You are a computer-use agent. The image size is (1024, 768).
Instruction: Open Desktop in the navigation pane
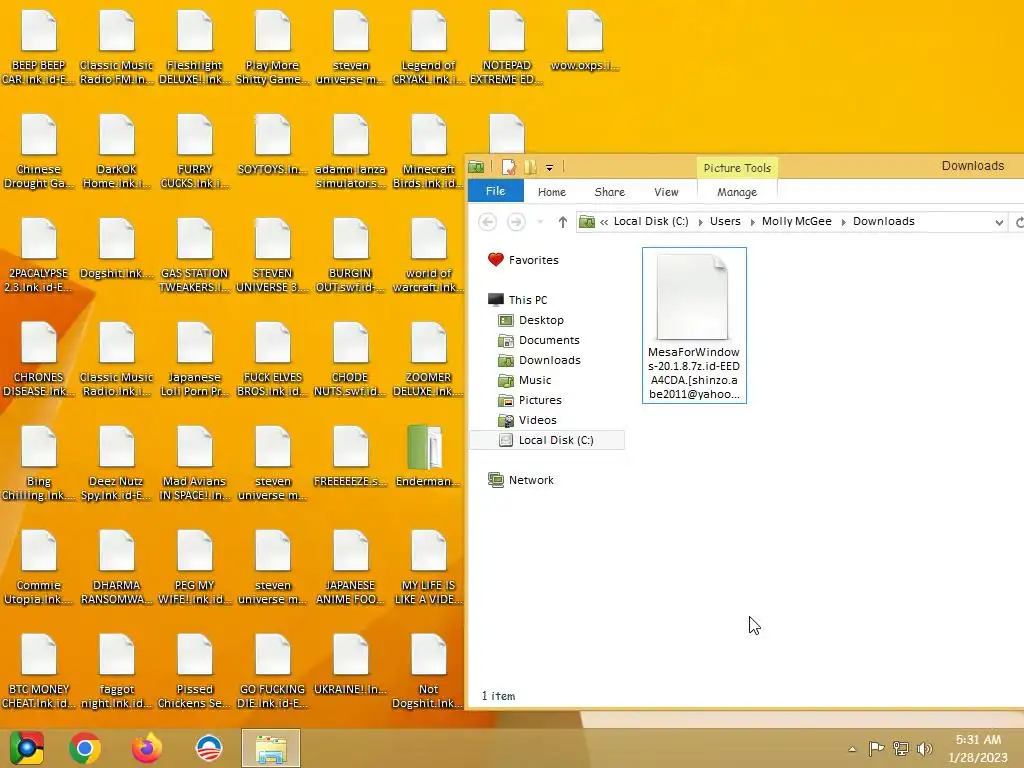pyautogui.click(x=530, y=320)
